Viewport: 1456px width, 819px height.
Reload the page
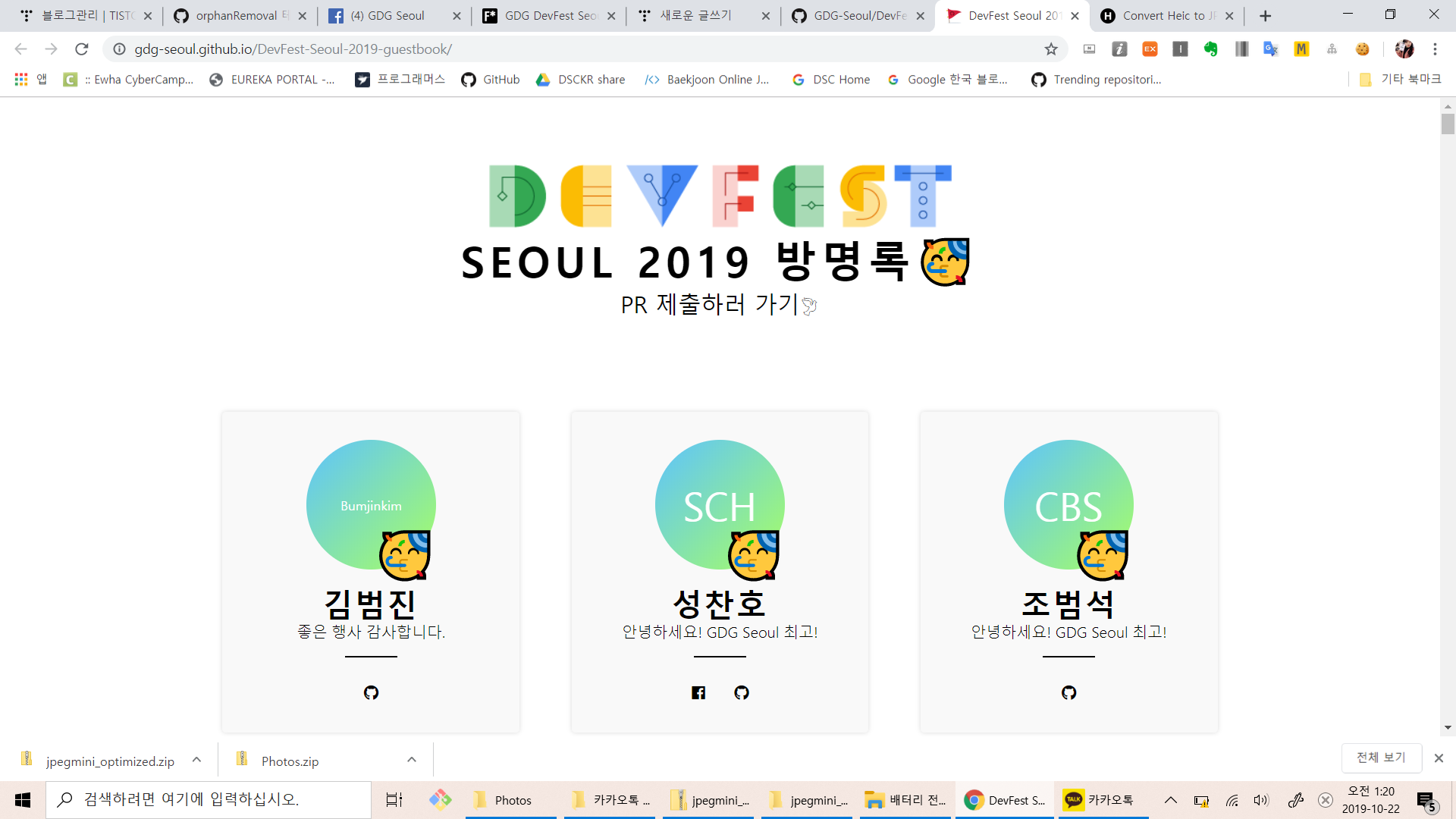click(x=82, y=49)
